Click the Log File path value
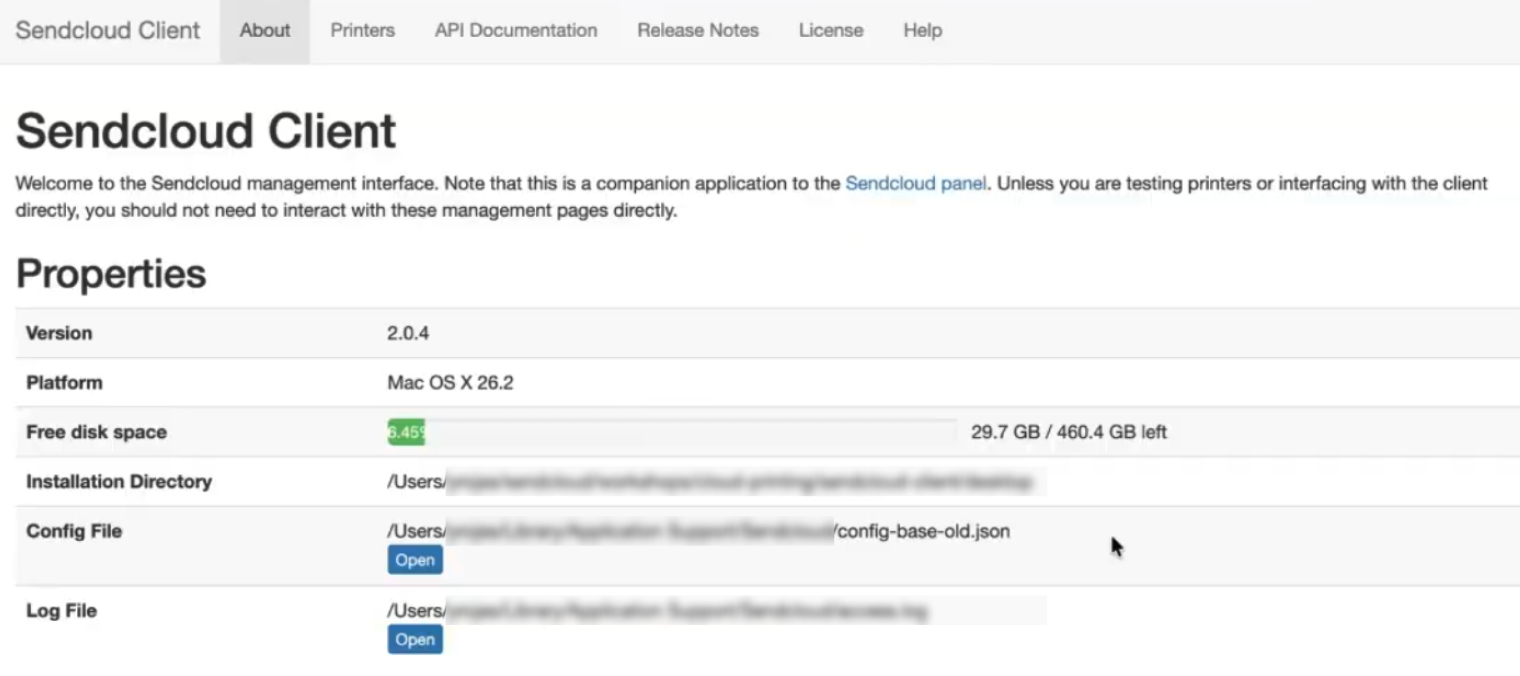The width and height of the screenshot is (1520, 676). point(658,611)
